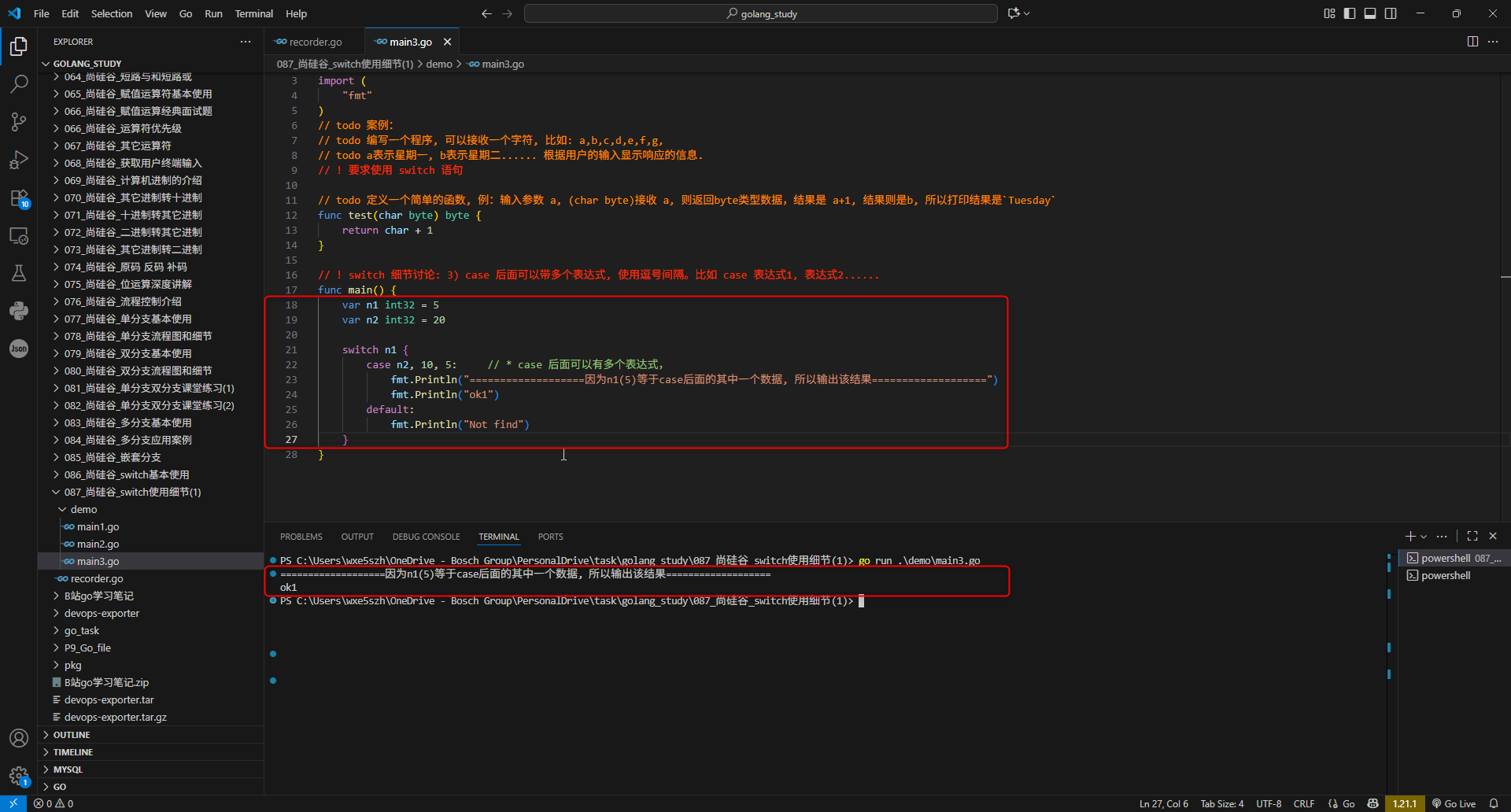Open the notifications bell
Viewport: 1511px width, 812px height.
pos(1494,803)
